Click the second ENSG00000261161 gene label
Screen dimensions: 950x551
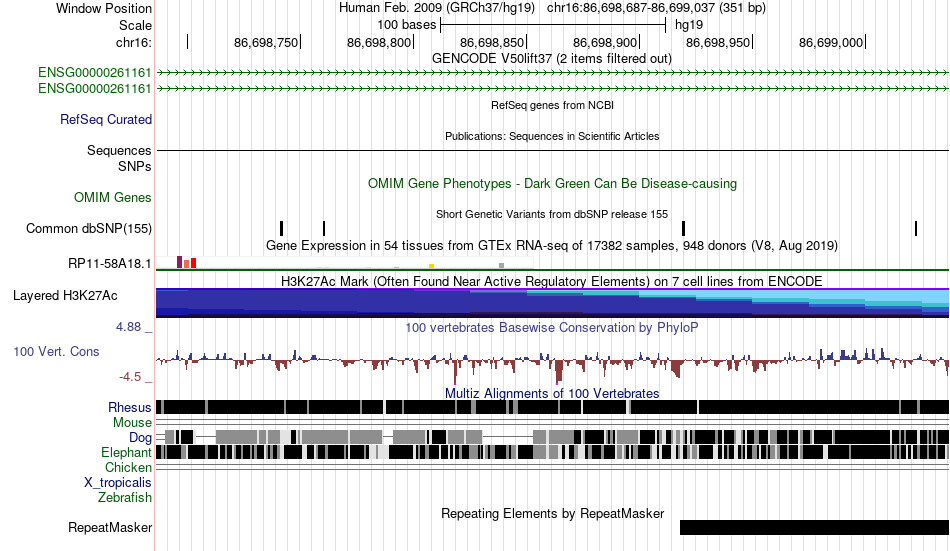click(95, 88)
